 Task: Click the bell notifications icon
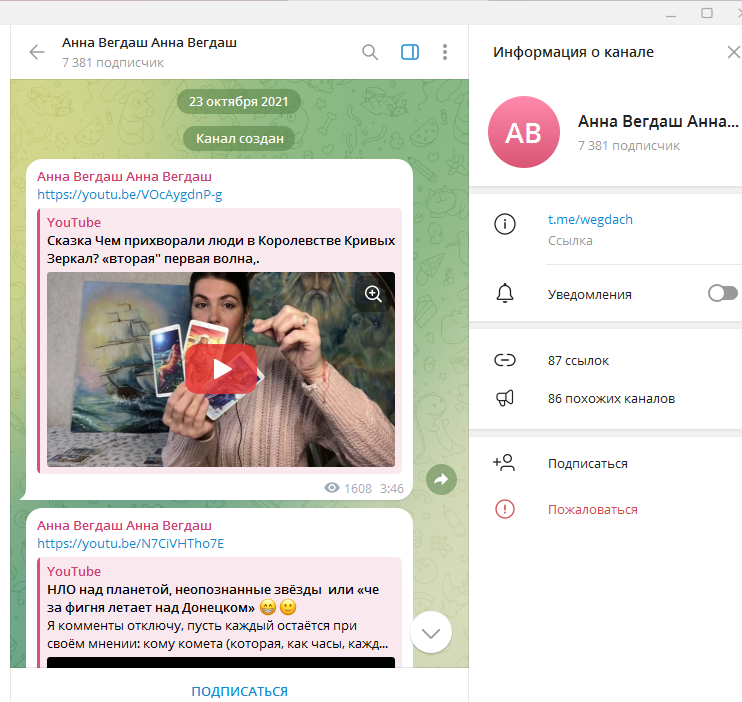505,293
